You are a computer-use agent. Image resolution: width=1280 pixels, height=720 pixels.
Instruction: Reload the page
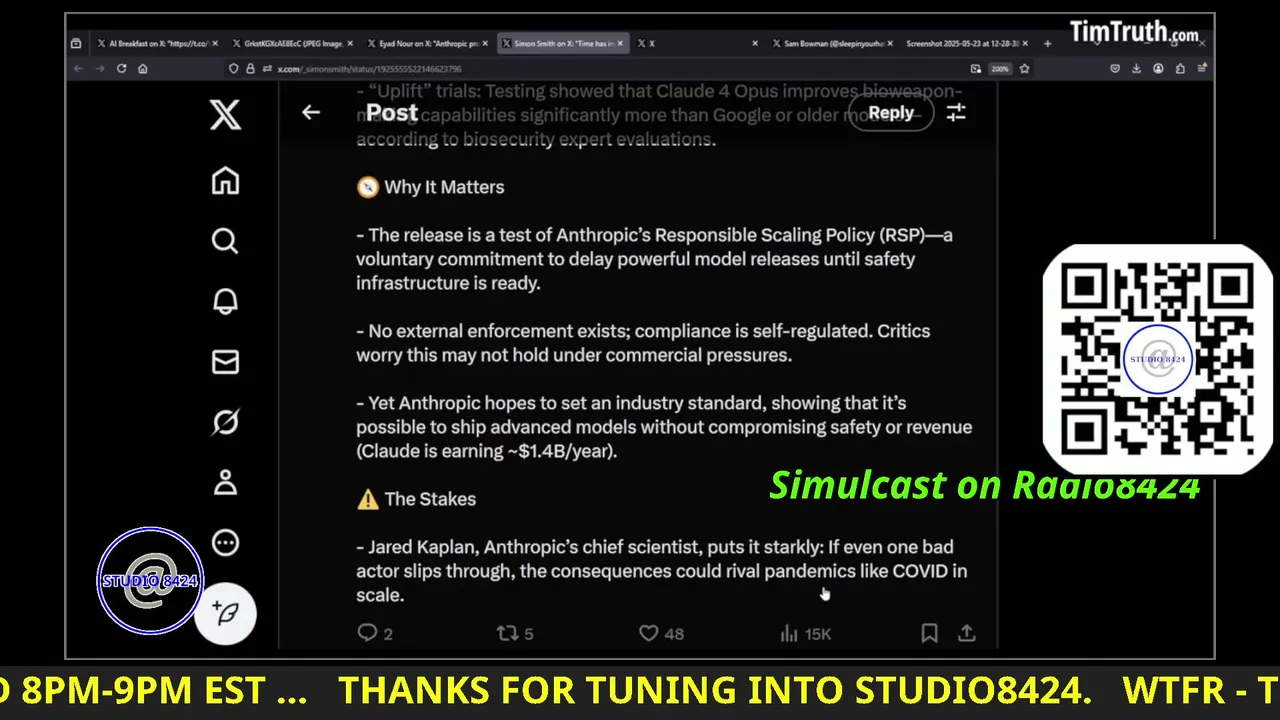point(122,68)
